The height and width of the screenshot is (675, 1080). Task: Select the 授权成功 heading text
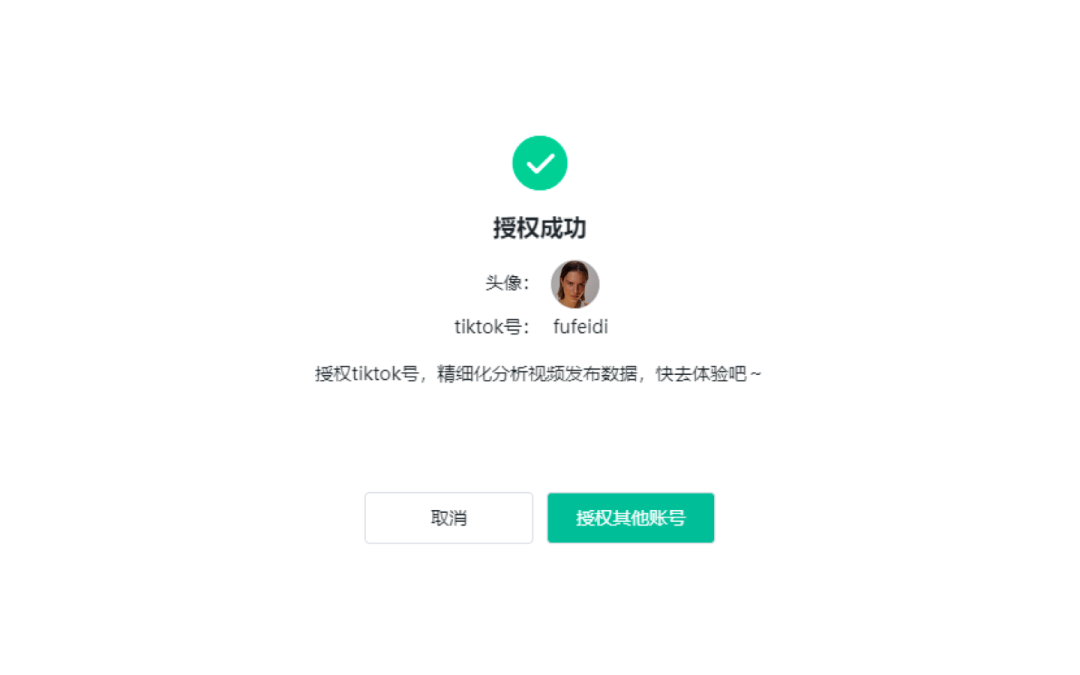click(539, 228)
